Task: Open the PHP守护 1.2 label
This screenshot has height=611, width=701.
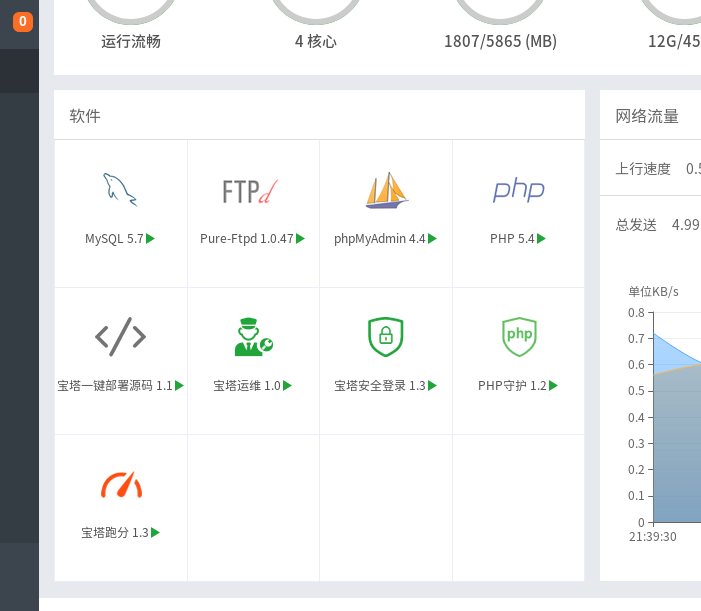Action: (x=512, y=385)
